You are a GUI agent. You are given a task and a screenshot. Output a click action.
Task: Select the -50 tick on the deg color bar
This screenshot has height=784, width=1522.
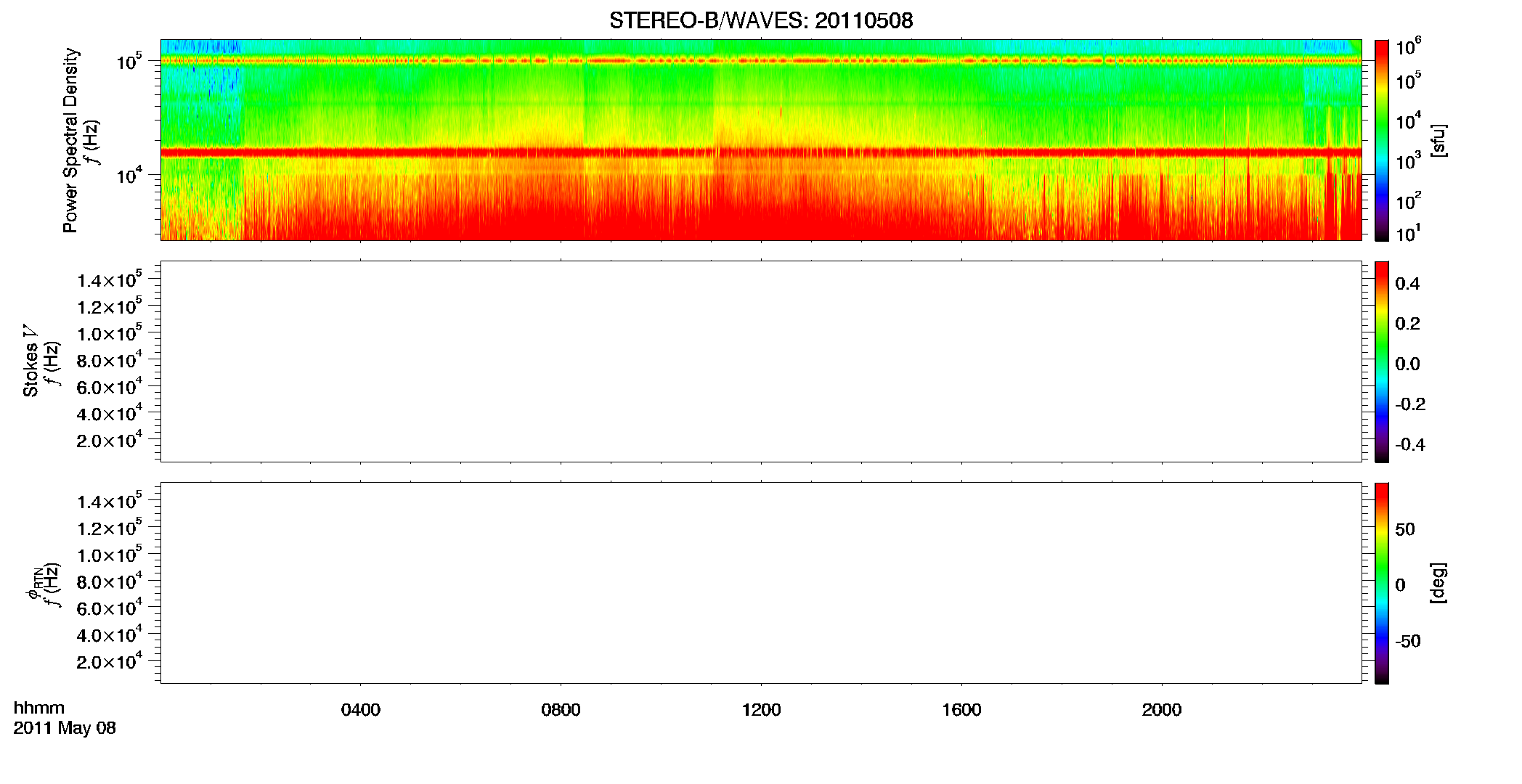click(x=1408, y=642)
